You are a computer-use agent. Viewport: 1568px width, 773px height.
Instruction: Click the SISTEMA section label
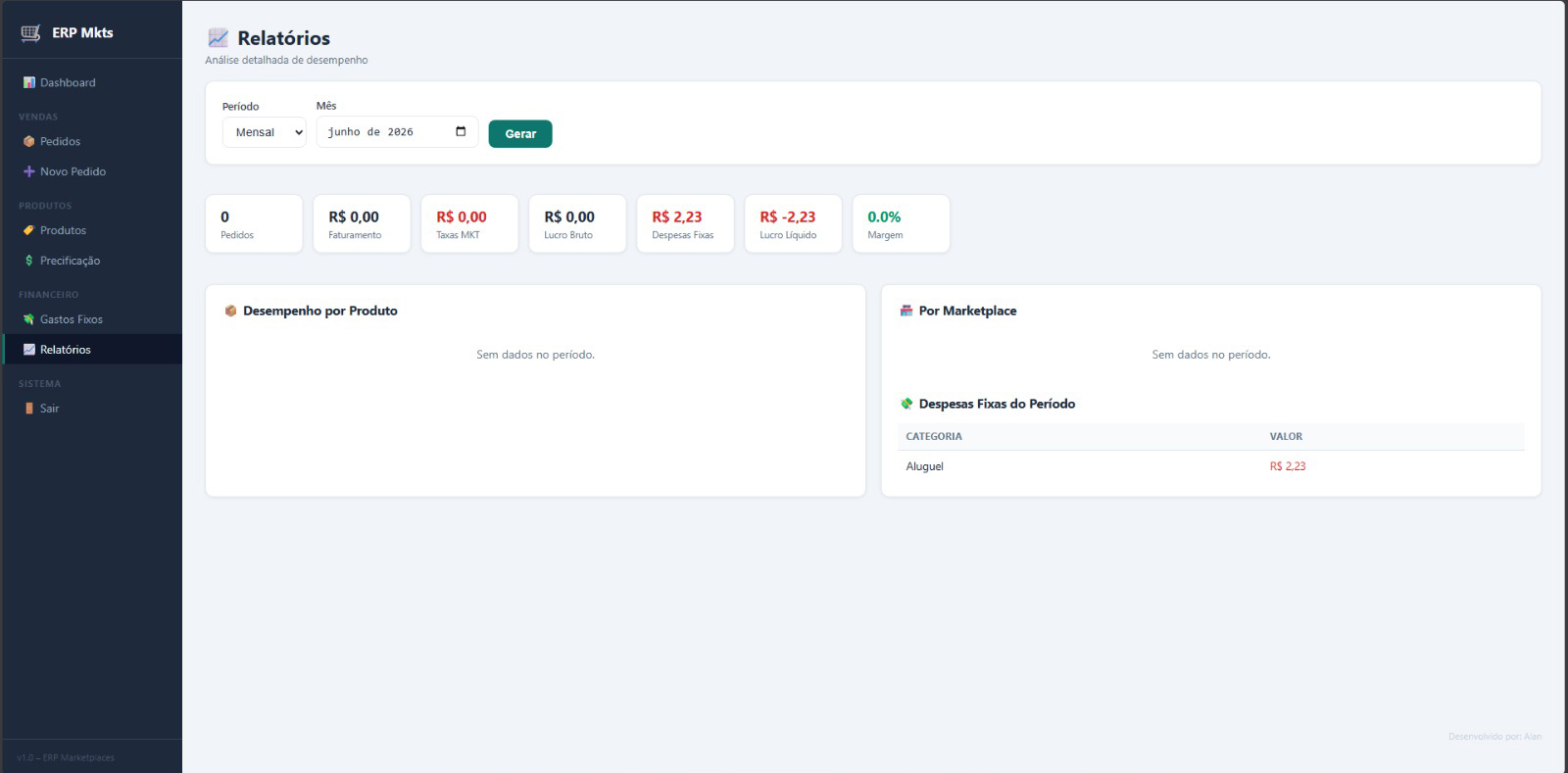point(39,384)
